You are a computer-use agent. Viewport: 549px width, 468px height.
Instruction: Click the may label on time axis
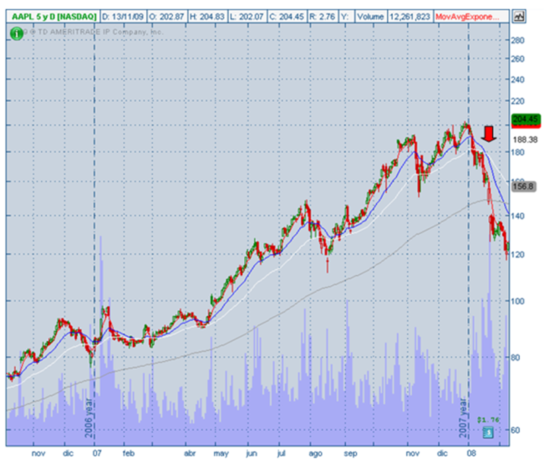click(221, 454)
